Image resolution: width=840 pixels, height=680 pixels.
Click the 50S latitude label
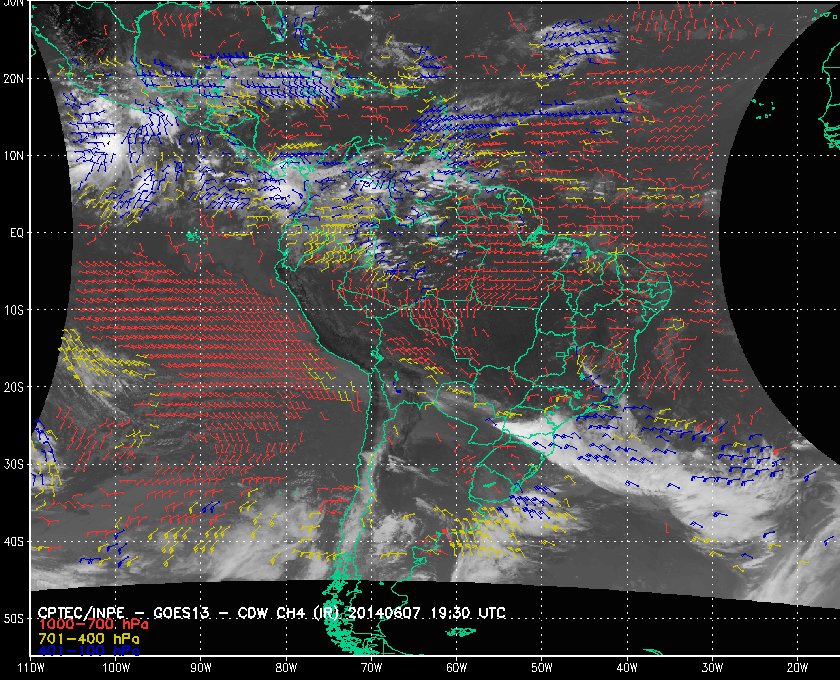click(x=13, y=618)
